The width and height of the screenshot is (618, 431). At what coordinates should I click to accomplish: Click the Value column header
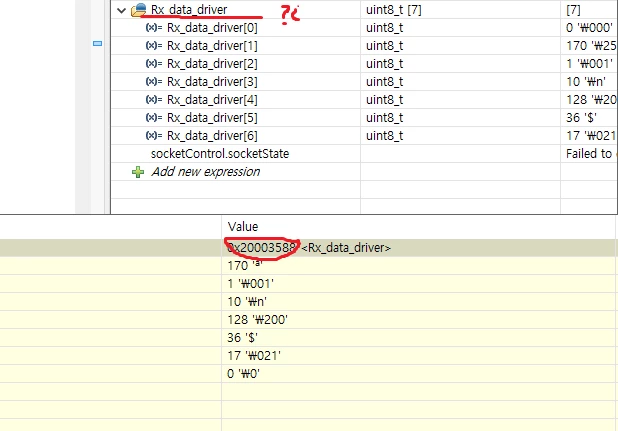click(243, 227)
